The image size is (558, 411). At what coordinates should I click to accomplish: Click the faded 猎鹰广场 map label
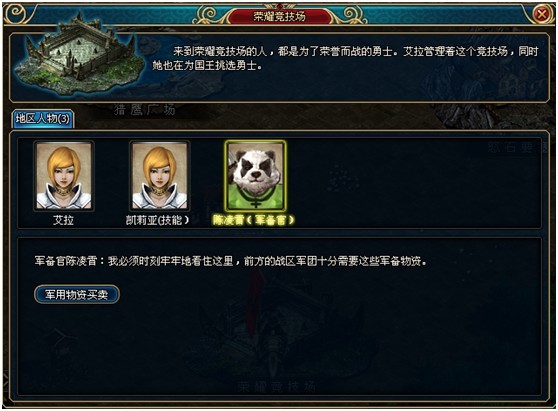coord(145,110)
